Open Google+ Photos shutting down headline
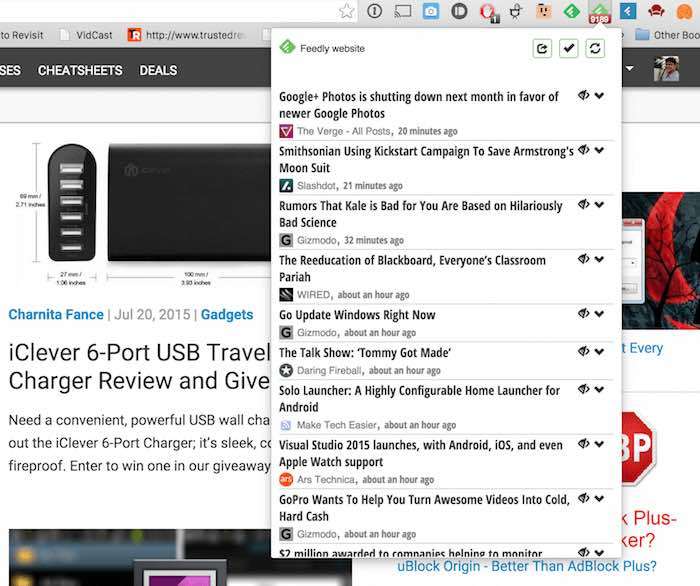Viewport: 700px width, 586px height. (419, 105)
